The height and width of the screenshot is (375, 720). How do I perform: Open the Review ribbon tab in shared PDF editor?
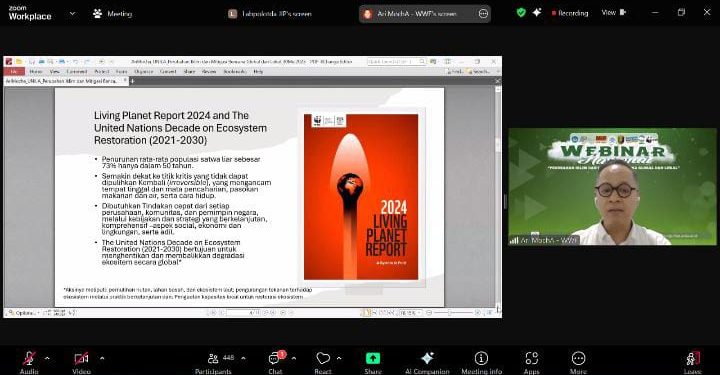point(209,72)
